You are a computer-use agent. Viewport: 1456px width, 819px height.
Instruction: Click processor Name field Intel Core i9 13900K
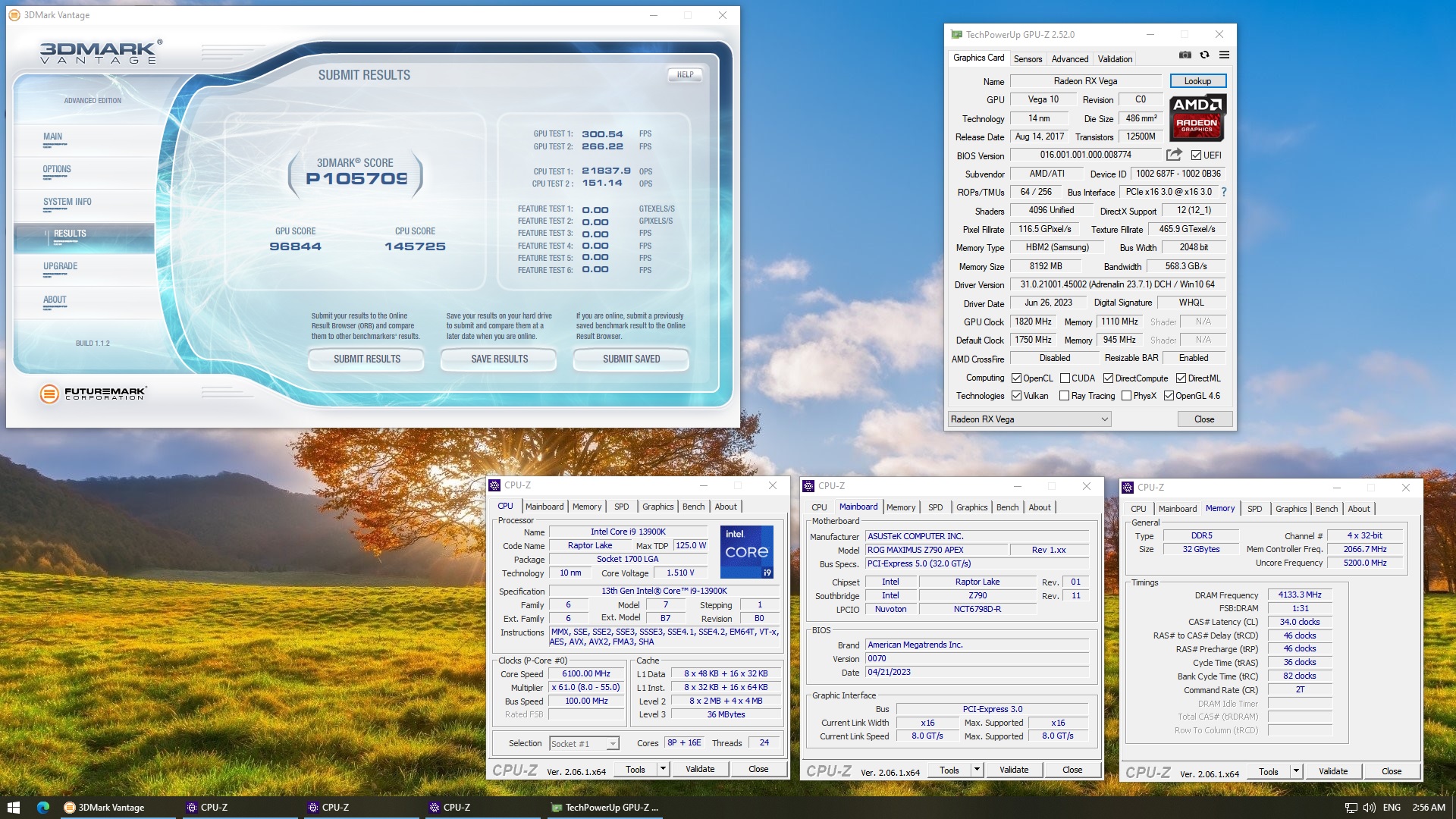point(628,532)
